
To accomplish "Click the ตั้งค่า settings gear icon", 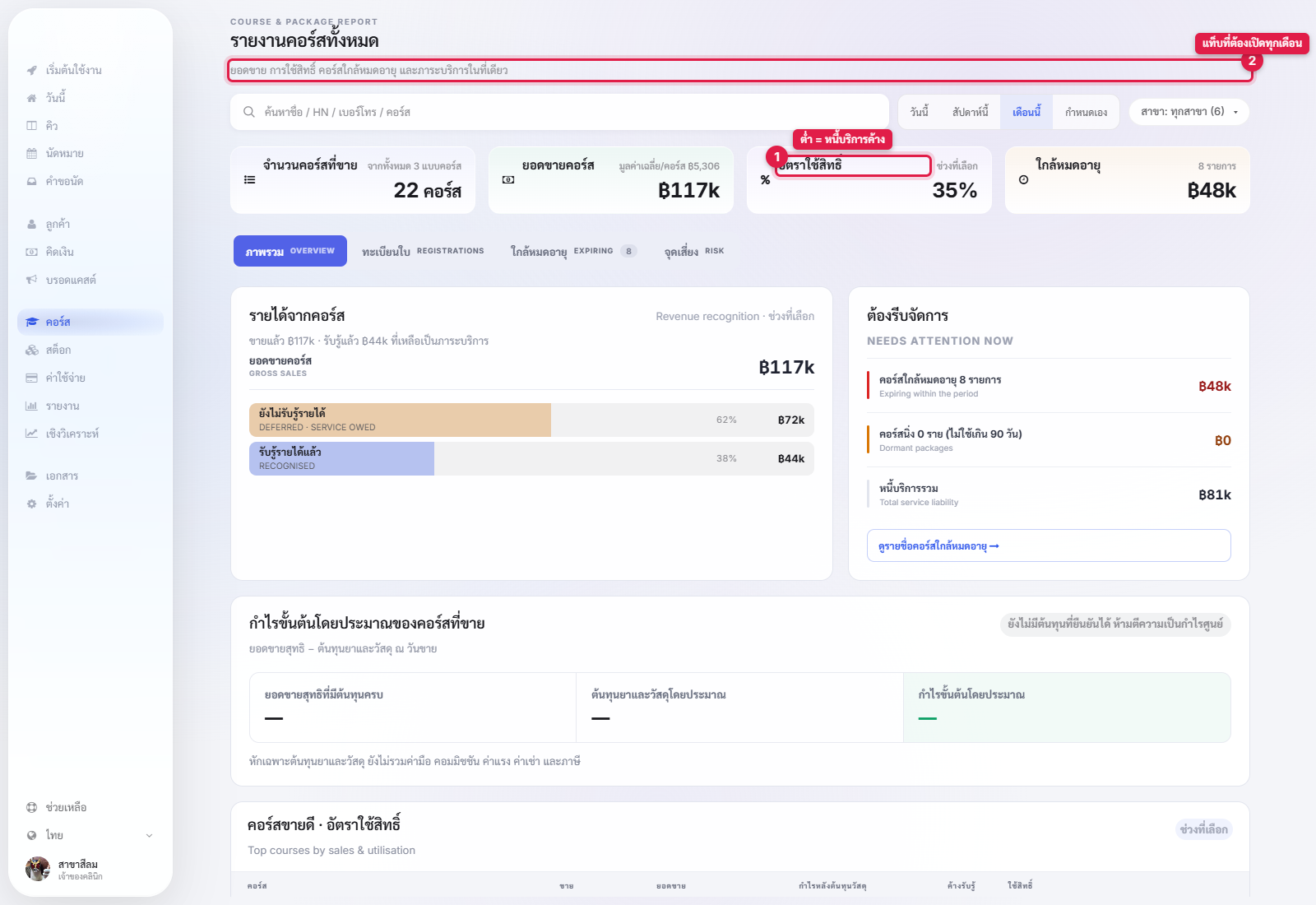I will [x=31, y=504].
